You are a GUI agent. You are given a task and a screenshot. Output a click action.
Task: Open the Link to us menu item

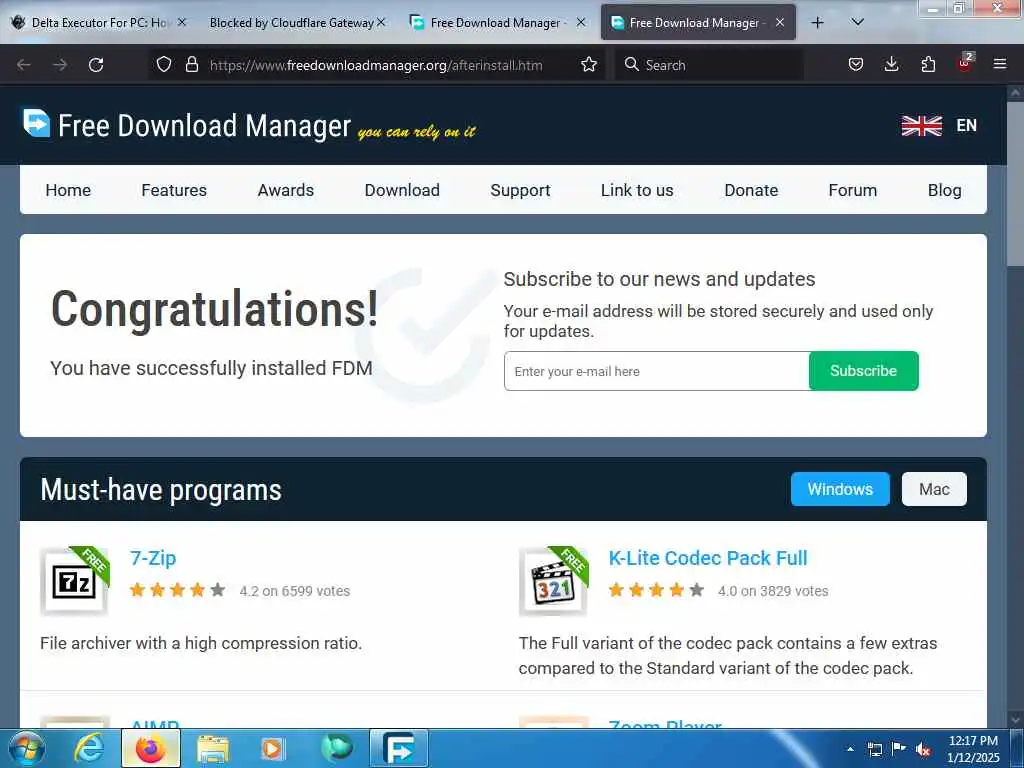[x=637, y=190]
